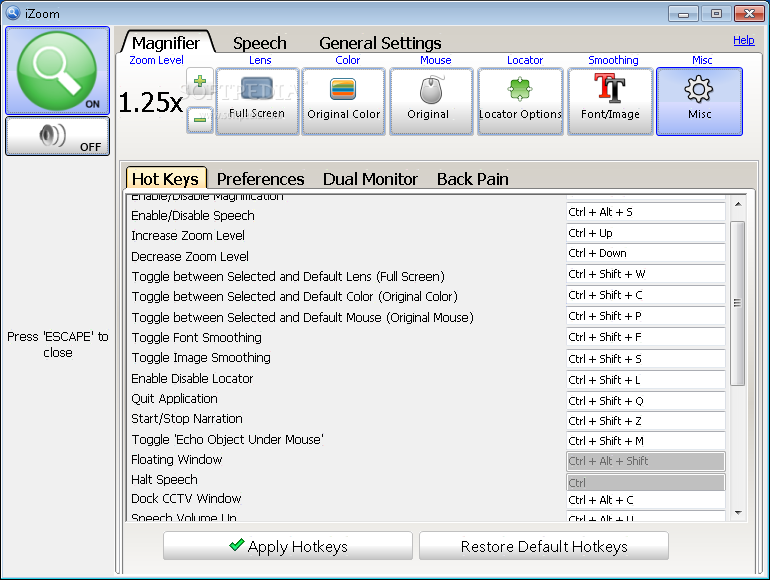
Task: Edit the Ctrl + Shift + C hotkey field
Action: click(x=646, y=295)
